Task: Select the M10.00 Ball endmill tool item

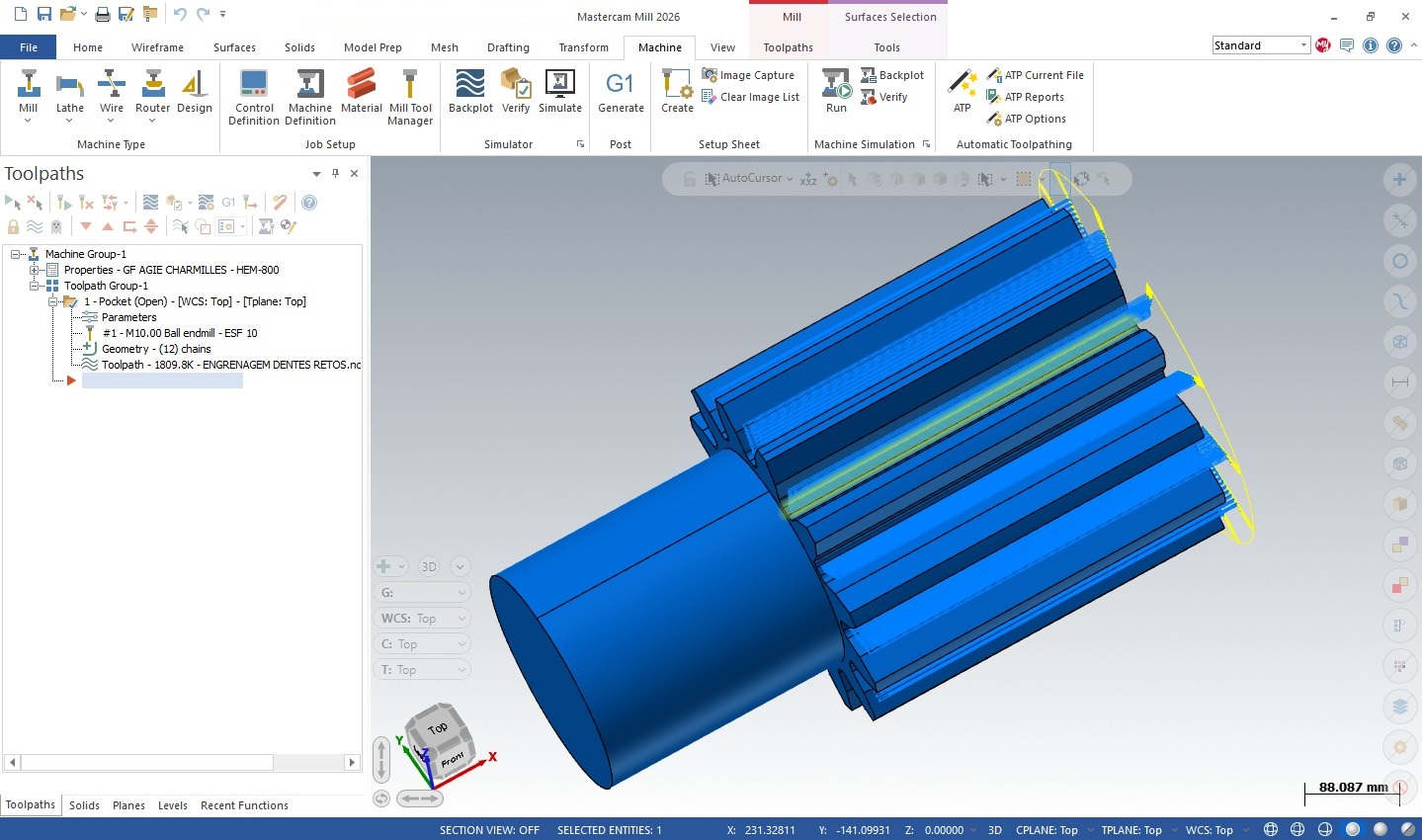Action: [x=179, y=333]
